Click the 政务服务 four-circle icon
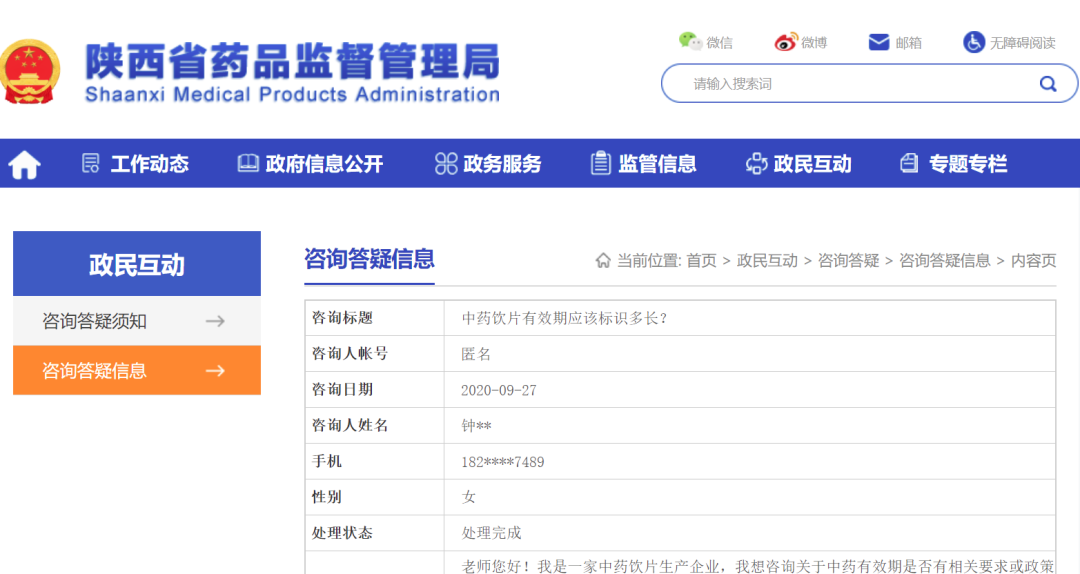The width and height of the screenshot is (1080, 574). [x=446, y=163]
